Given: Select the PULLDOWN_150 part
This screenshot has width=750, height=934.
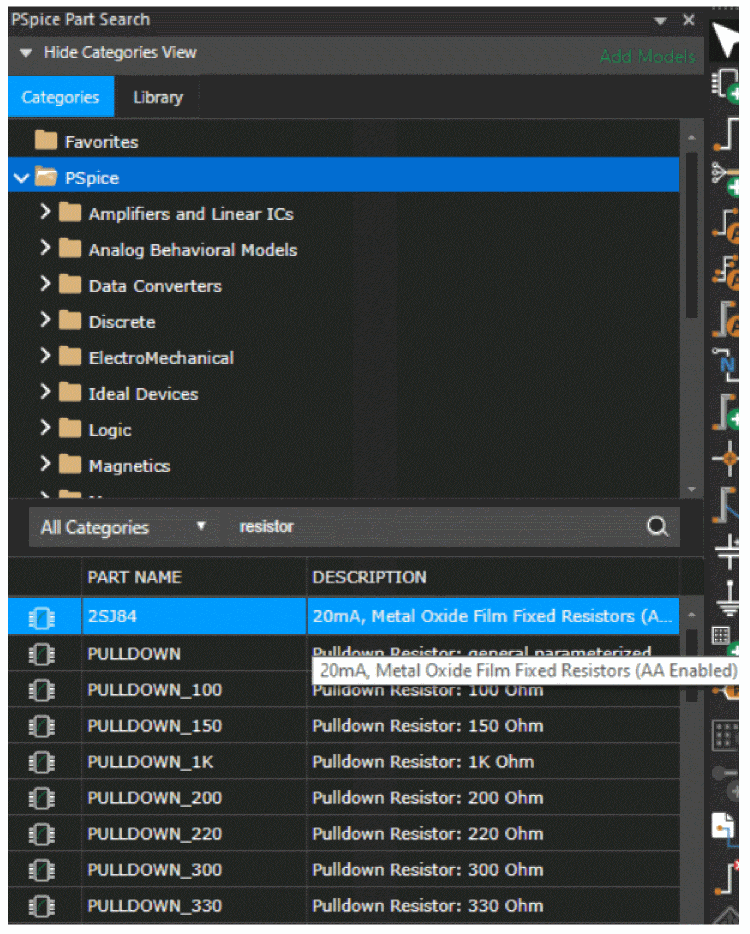Looking at the screenshot, I should point(155,726).
